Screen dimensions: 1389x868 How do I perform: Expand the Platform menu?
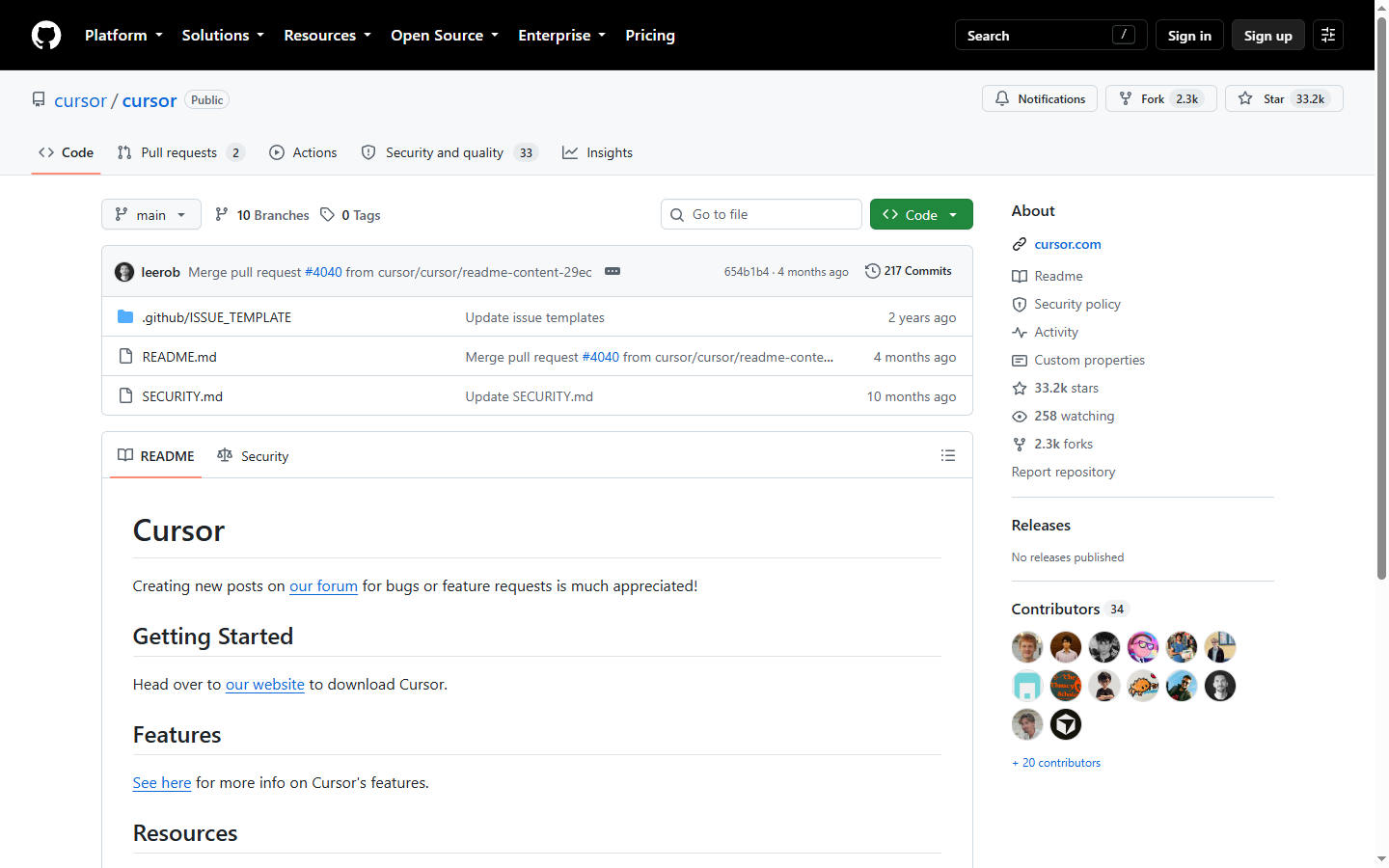coord(123,36)
